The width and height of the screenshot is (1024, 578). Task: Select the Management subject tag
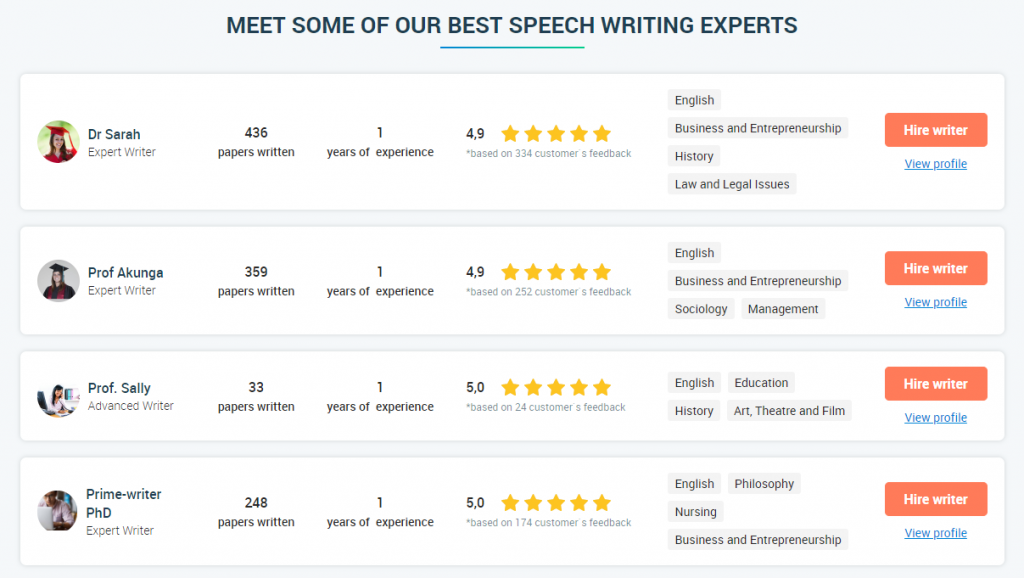point(782,309)
